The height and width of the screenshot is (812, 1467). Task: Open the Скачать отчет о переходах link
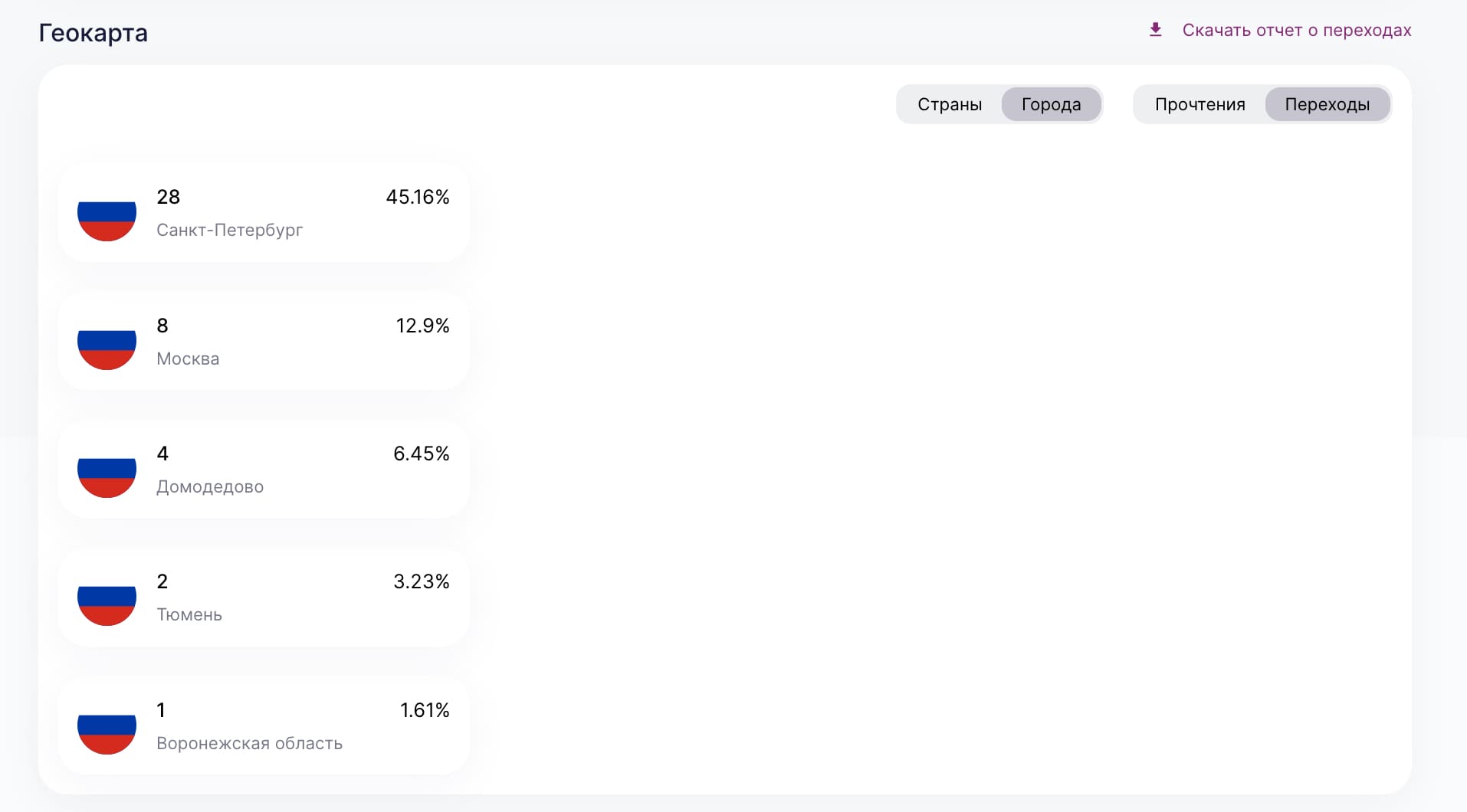[1296, 31]
